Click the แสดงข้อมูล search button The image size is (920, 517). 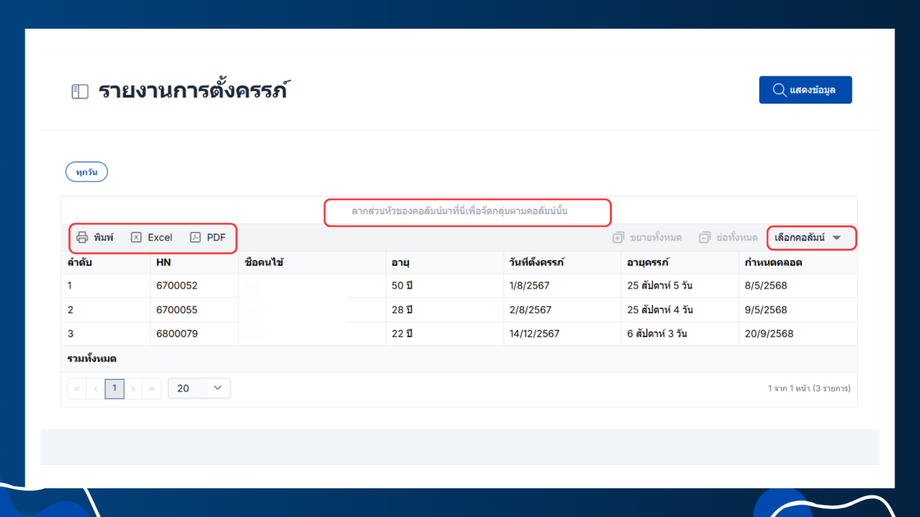click(x=805, y=90)
